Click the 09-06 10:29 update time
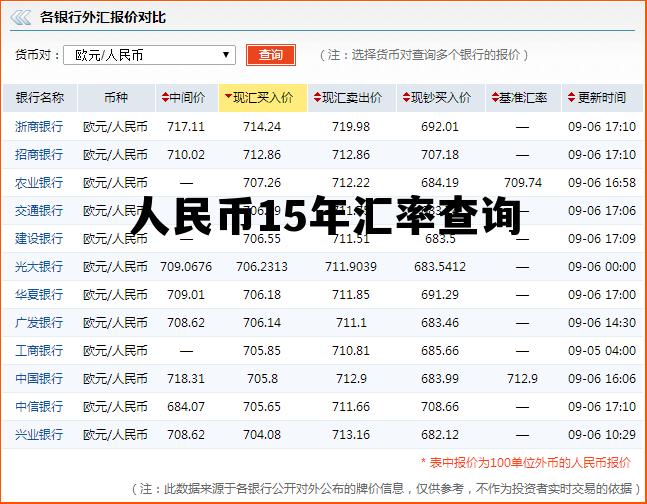This screenshot has height=504, width=647. pos(602,435)
